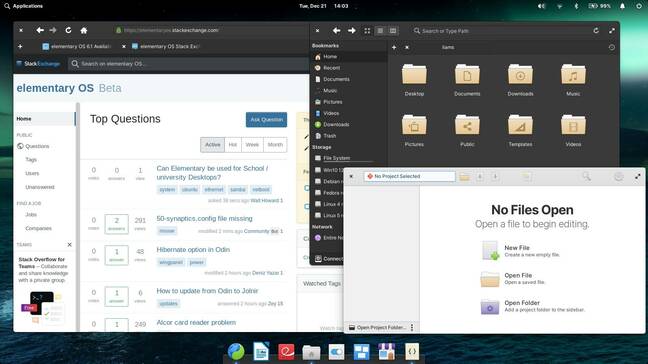Choose Open File in Code welcome
This screenshot has width=648, height=364.
click(x=513, y=279)
